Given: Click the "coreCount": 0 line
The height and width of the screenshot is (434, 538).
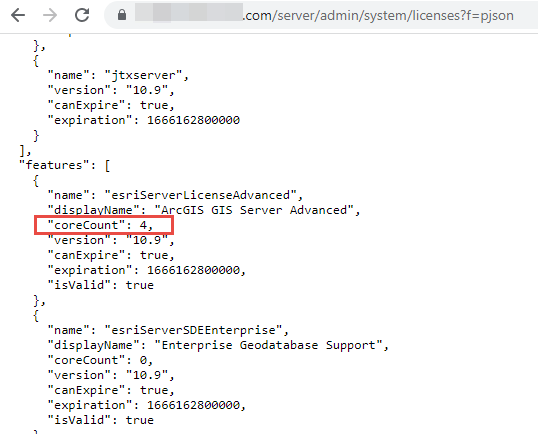Looking at the screenshot, I should click(100, 360).
